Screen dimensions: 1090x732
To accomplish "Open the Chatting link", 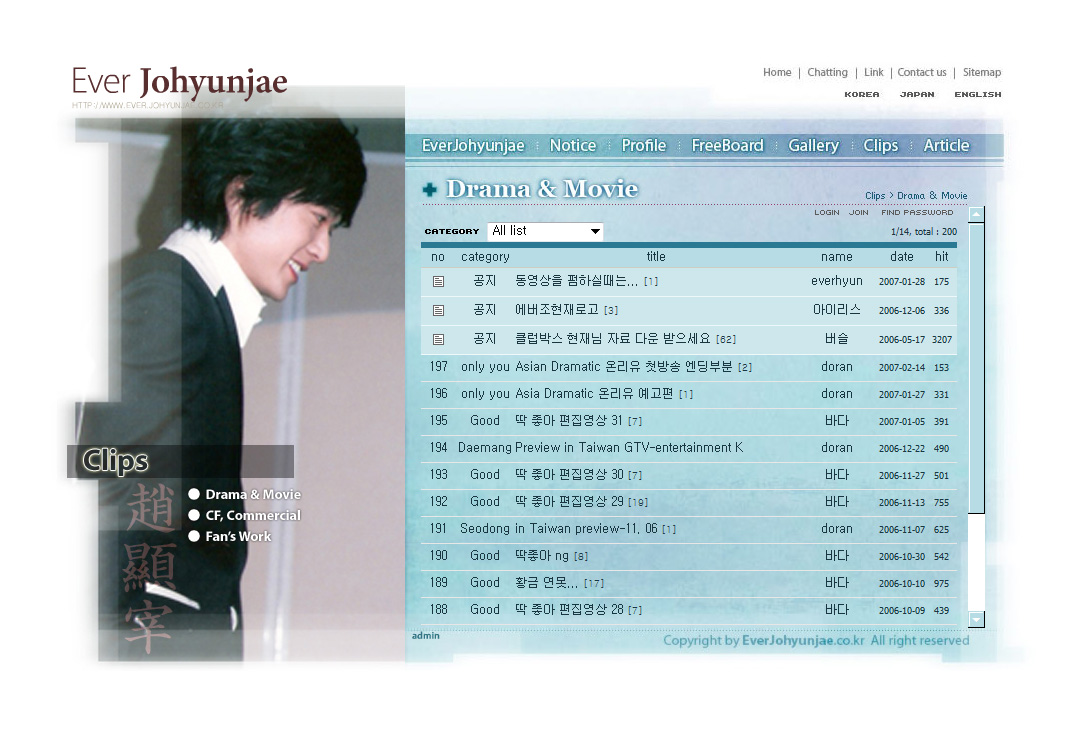I will (827, 72).
